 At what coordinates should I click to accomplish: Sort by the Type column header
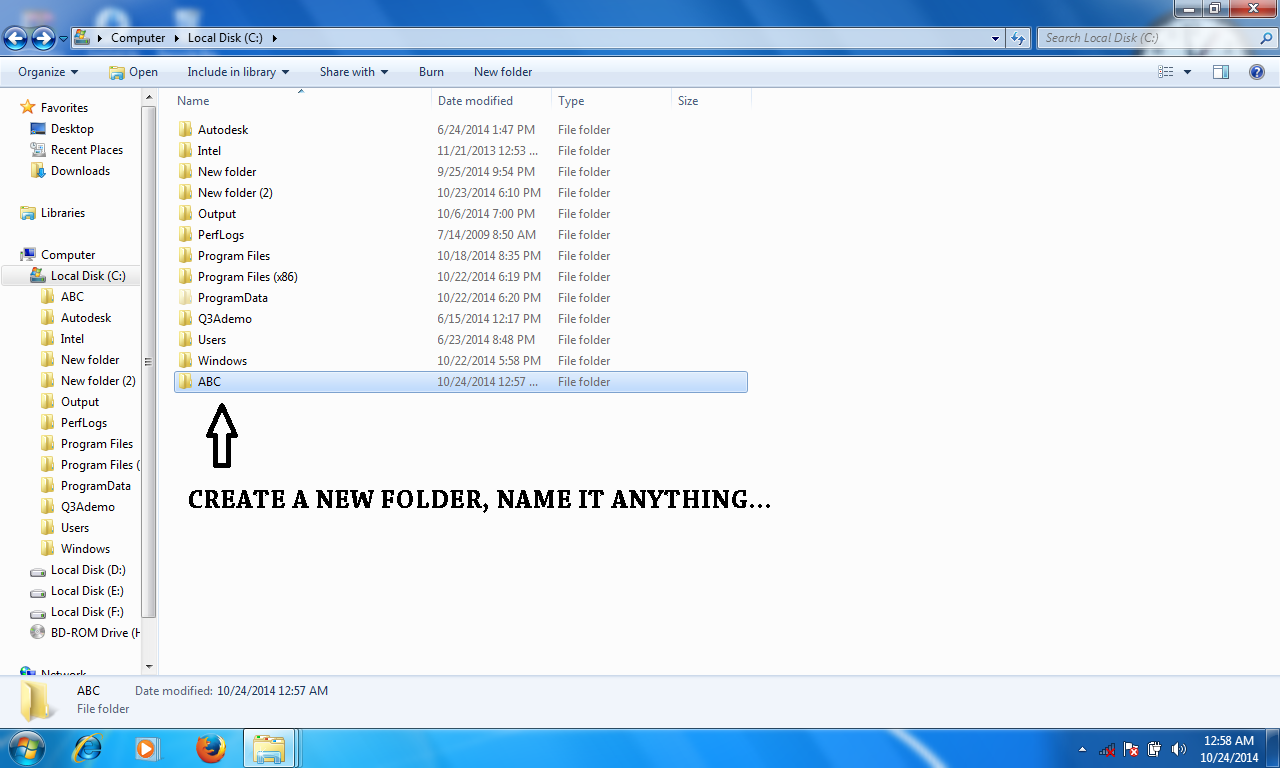click(611, 101)
